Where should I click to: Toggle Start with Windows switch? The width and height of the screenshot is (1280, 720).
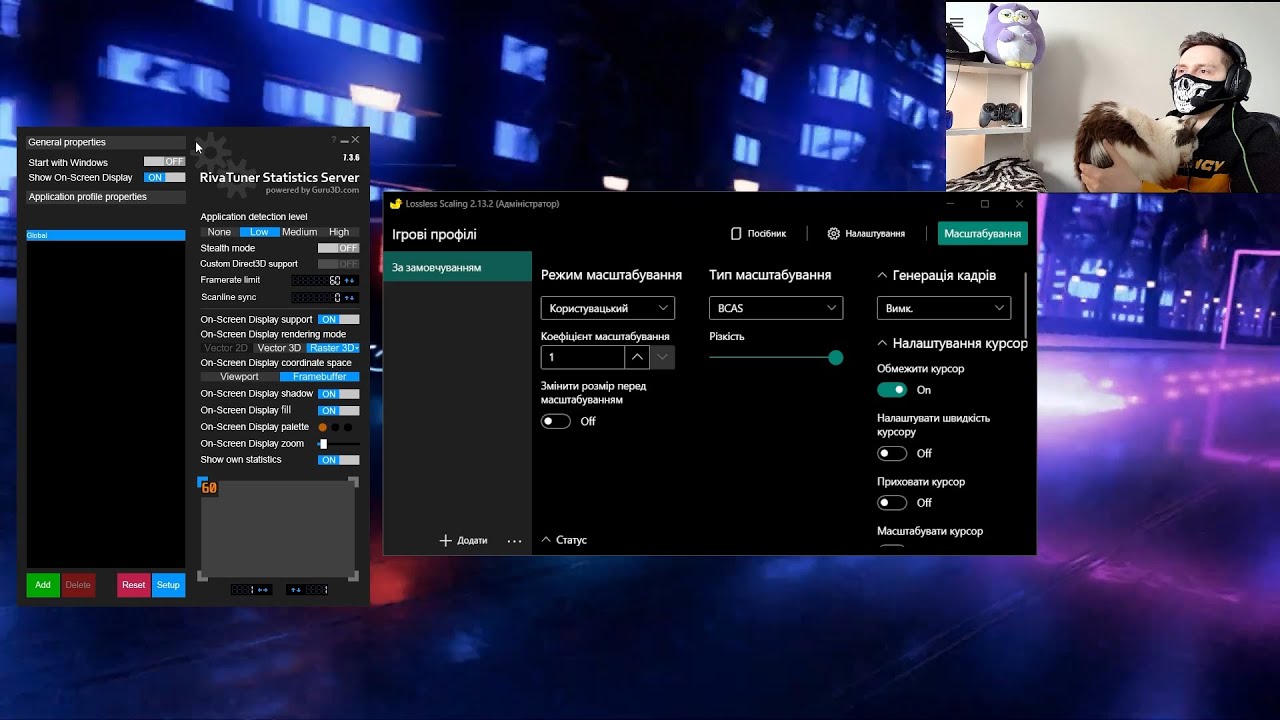164,162
